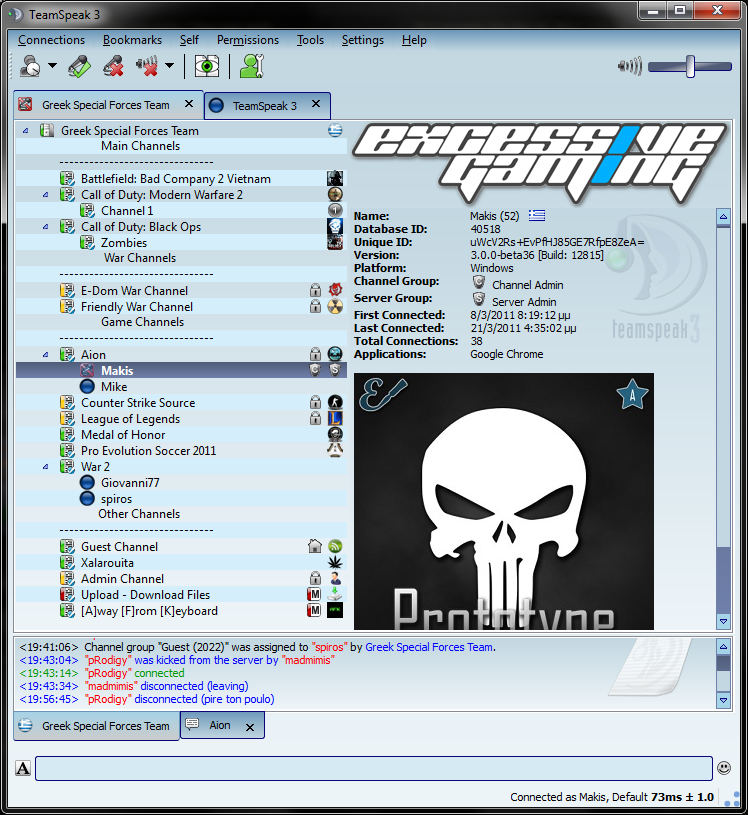748x815 pixels.
Task: Click radiation icon on Friendly War Channel
Action: pyautogui.click(x=335, y=307)
